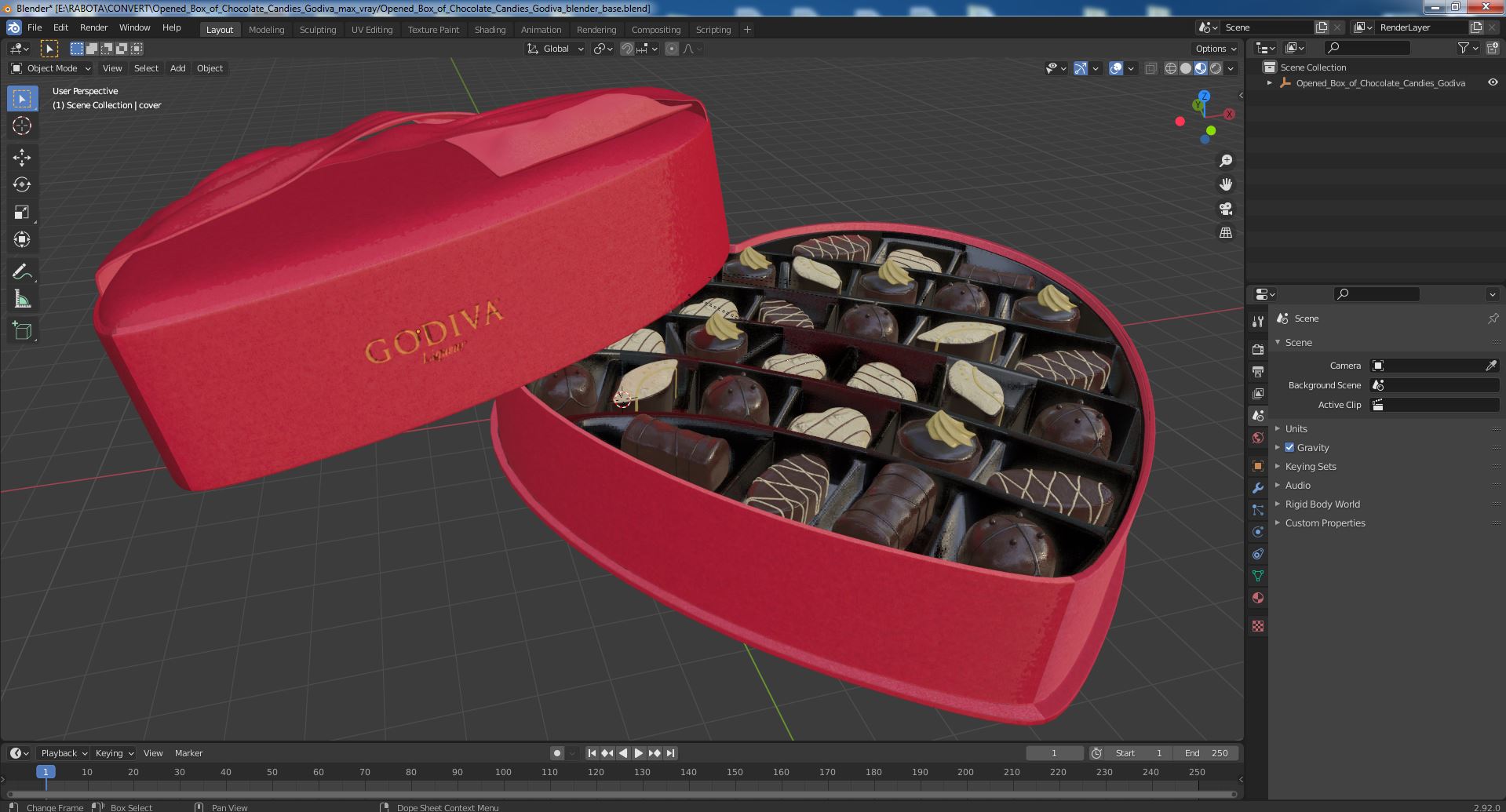Image resolution: width=1506 pixels, height=812 pixels.
Task: Open the Object Mode dropdown
Action: [x=51, y=68]
